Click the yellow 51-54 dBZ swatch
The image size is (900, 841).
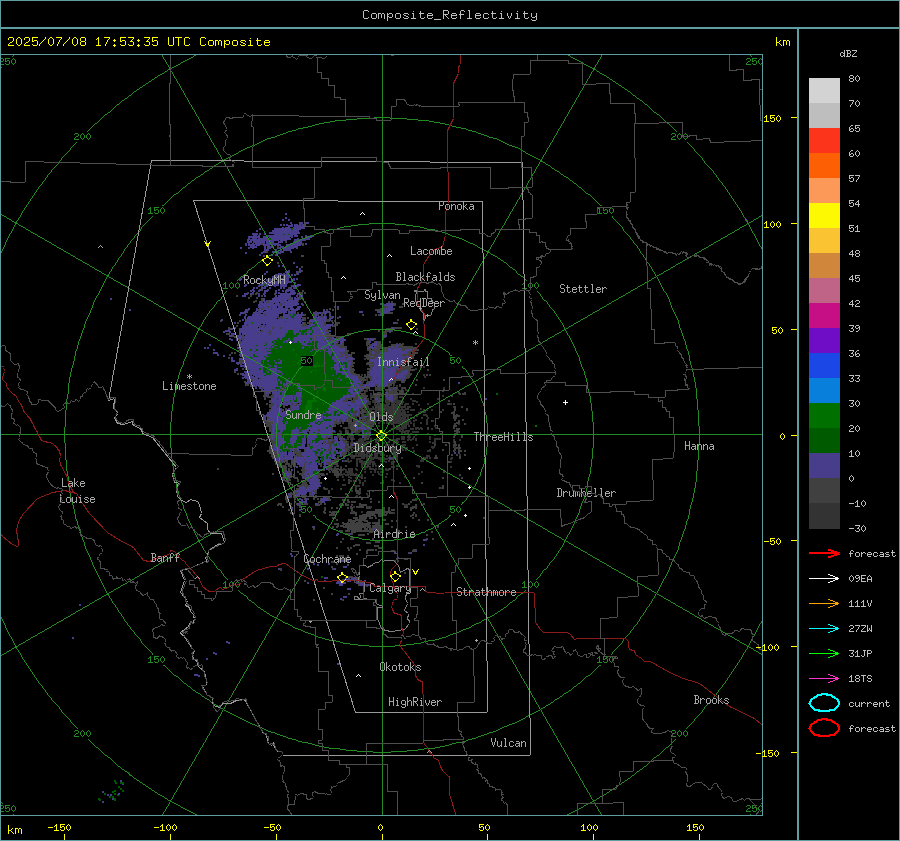pyautogui.click(x=824, y=215)
